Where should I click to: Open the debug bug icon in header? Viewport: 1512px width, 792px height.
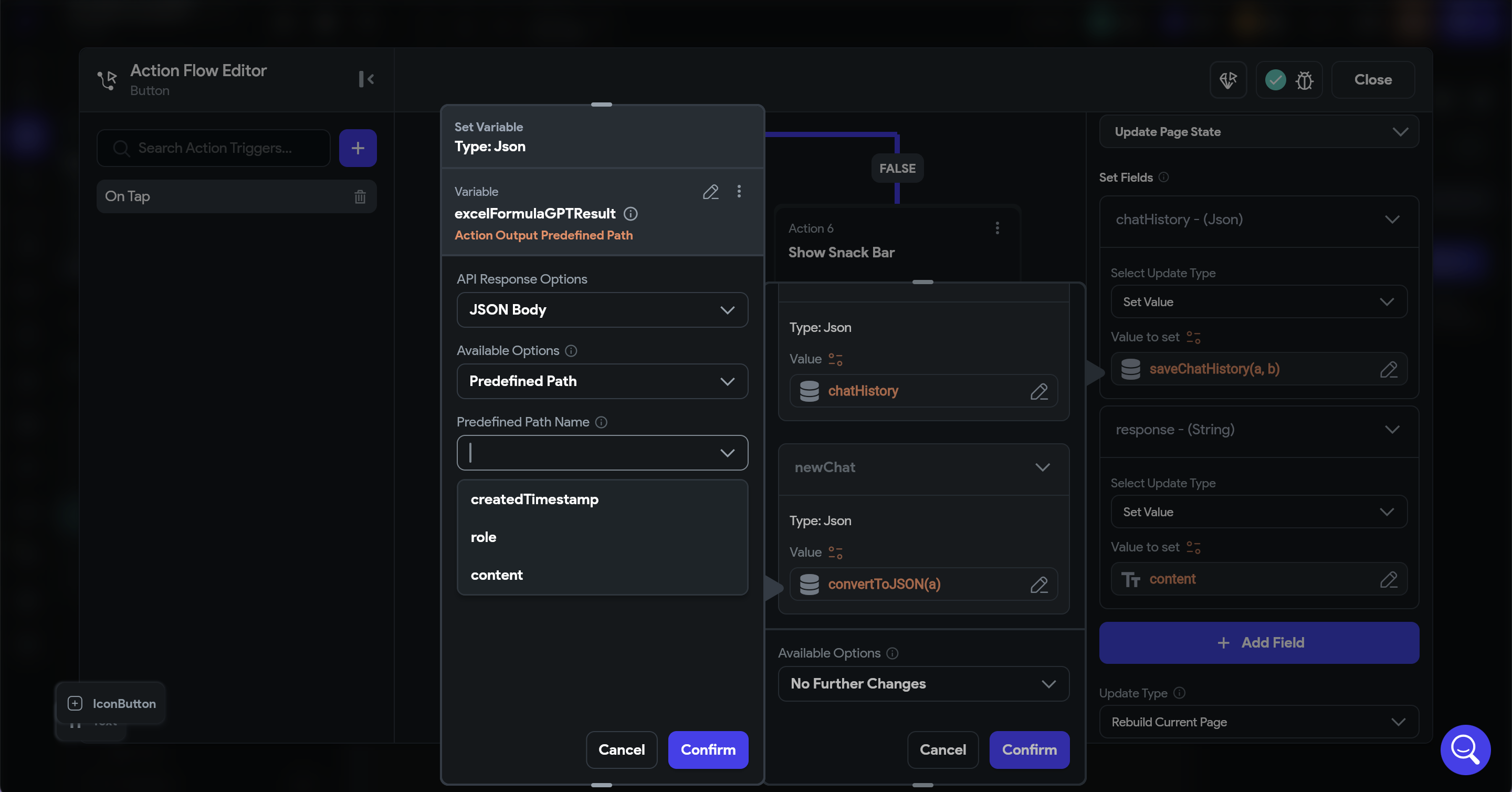pyautogui.click(x=1304, y=80)
